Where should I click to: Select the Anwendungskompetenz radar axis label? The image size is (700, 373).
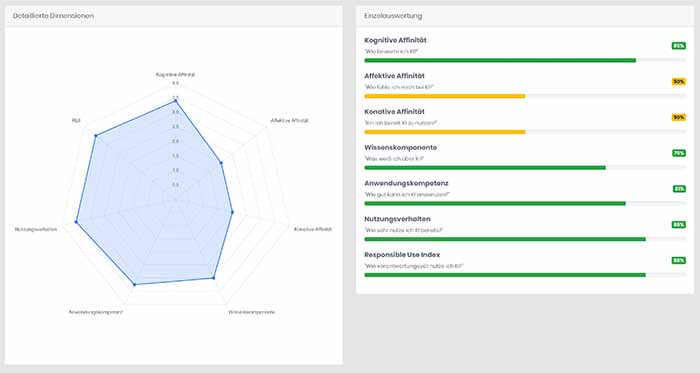[x=96, y=312]
